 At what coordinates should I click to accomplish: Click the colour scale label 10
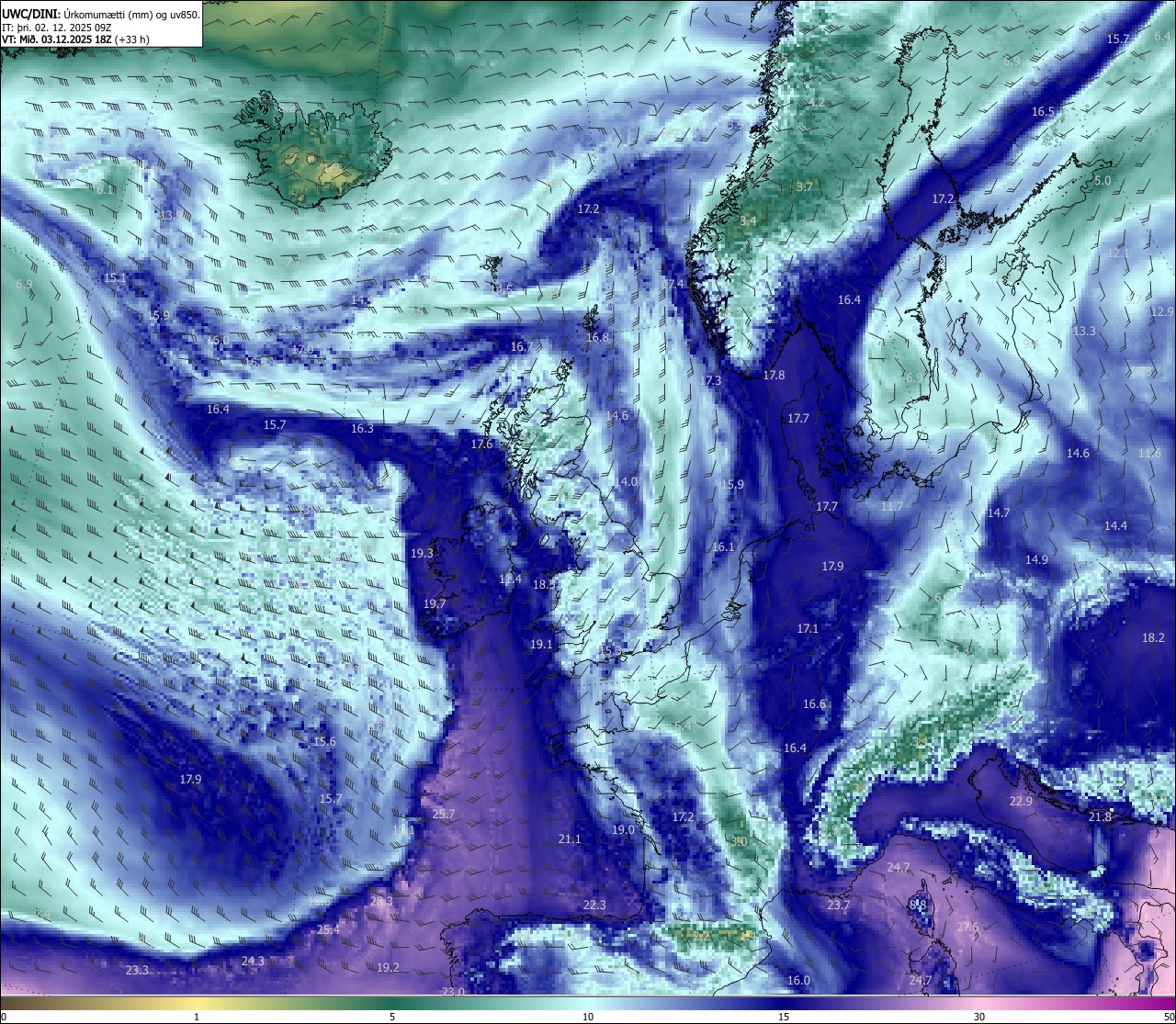(x=588, y=1017)
